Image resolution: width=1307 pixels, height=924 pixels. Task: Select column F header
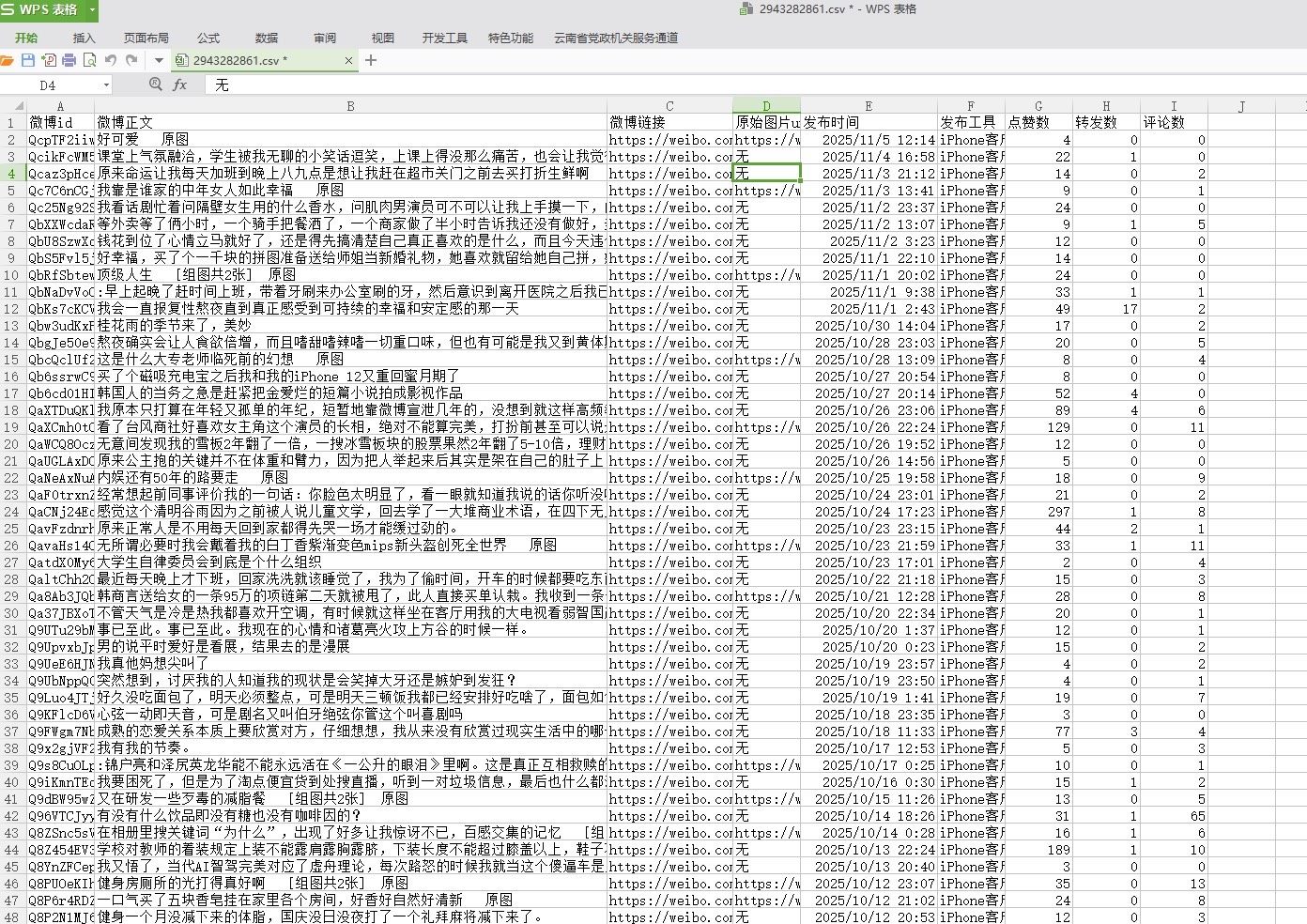(971, 106)
